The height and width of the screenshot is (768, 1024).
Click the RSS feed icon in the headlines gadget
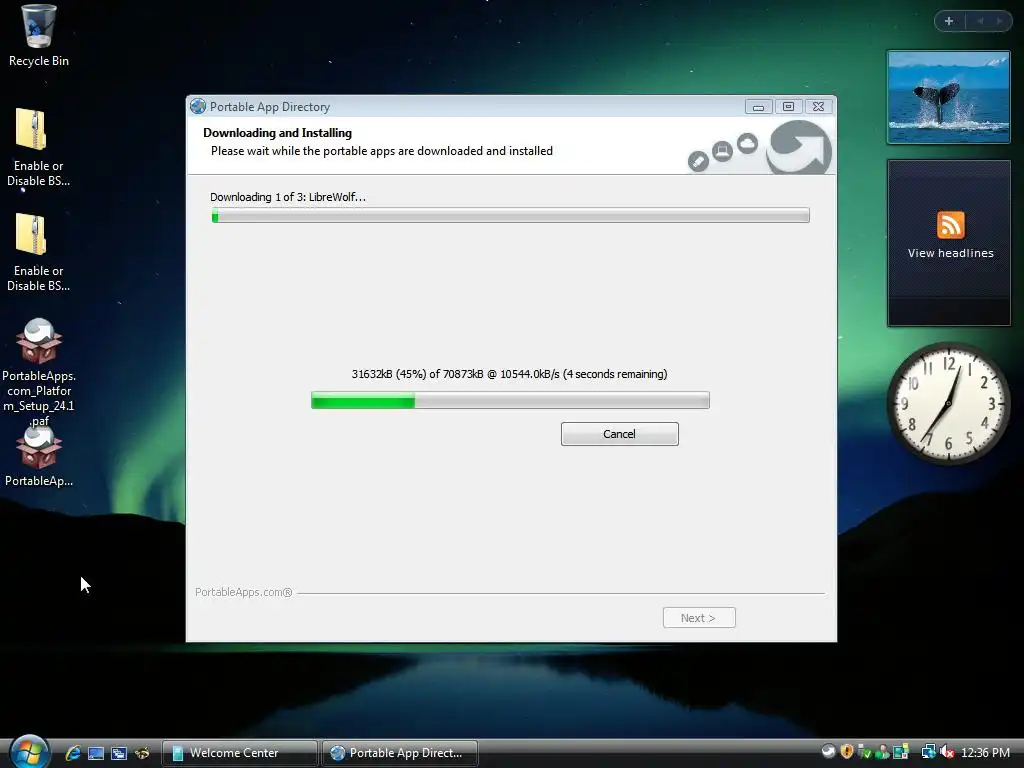950,225
